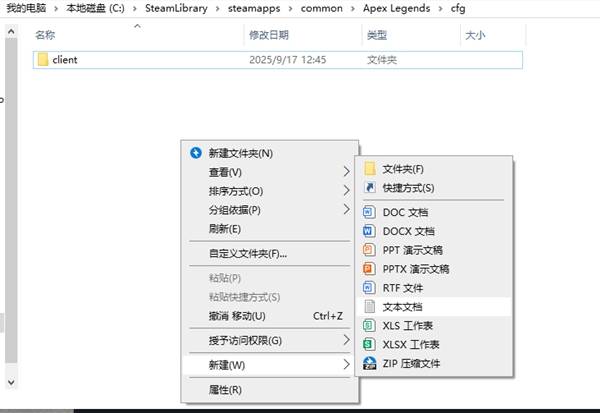Create a new XLS 工作表
The image size is (600, 413).
coord(434,325)
